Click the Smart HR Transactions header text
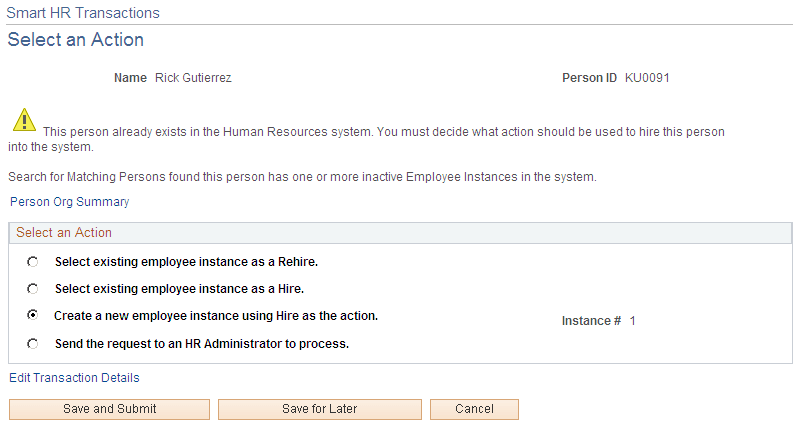Image resolution: width=812 pixels, height=429 pixels. [x=83, y=13]
